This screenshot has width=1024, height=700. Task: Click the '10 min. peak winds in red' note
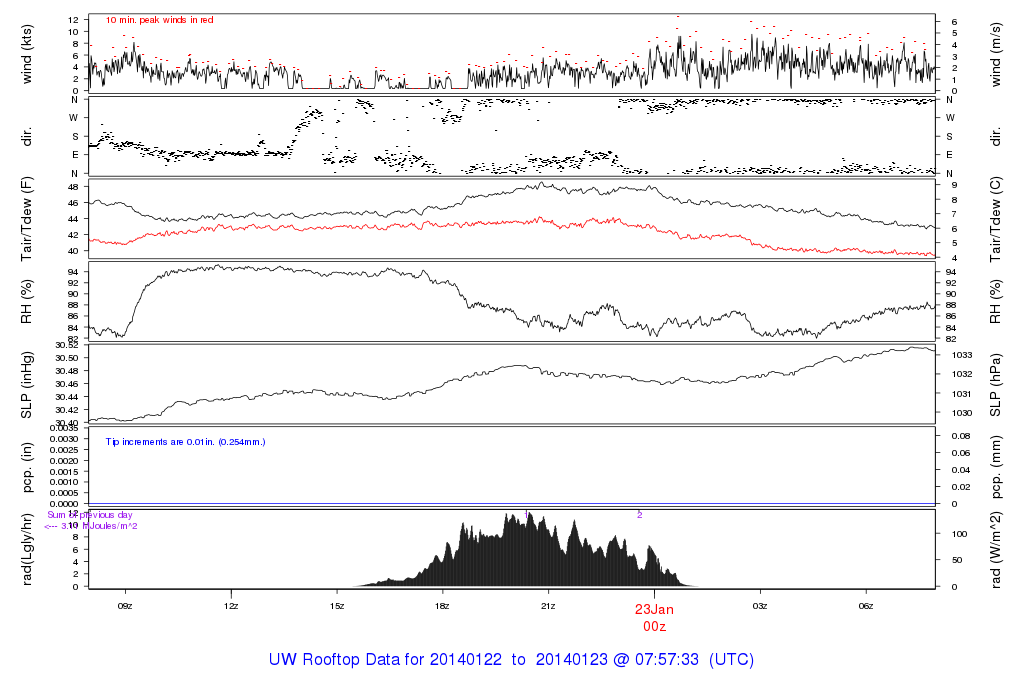pyautogui.click(x=160, y=20)
